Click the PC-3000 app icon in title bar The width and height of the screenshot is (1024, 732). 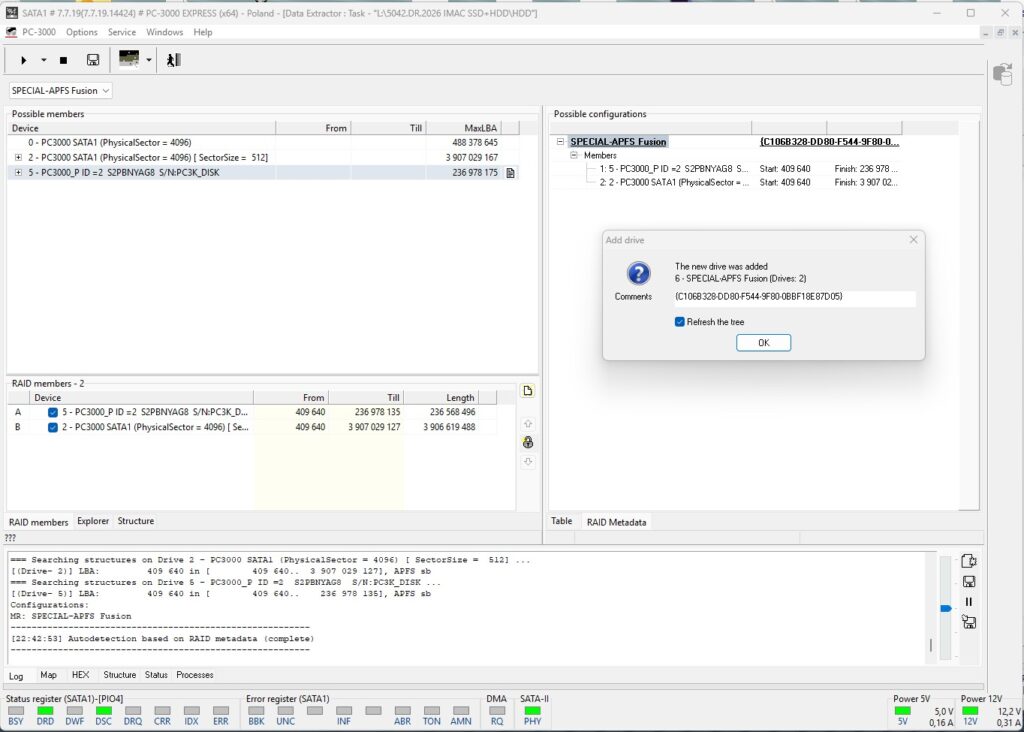pos(11,12)
